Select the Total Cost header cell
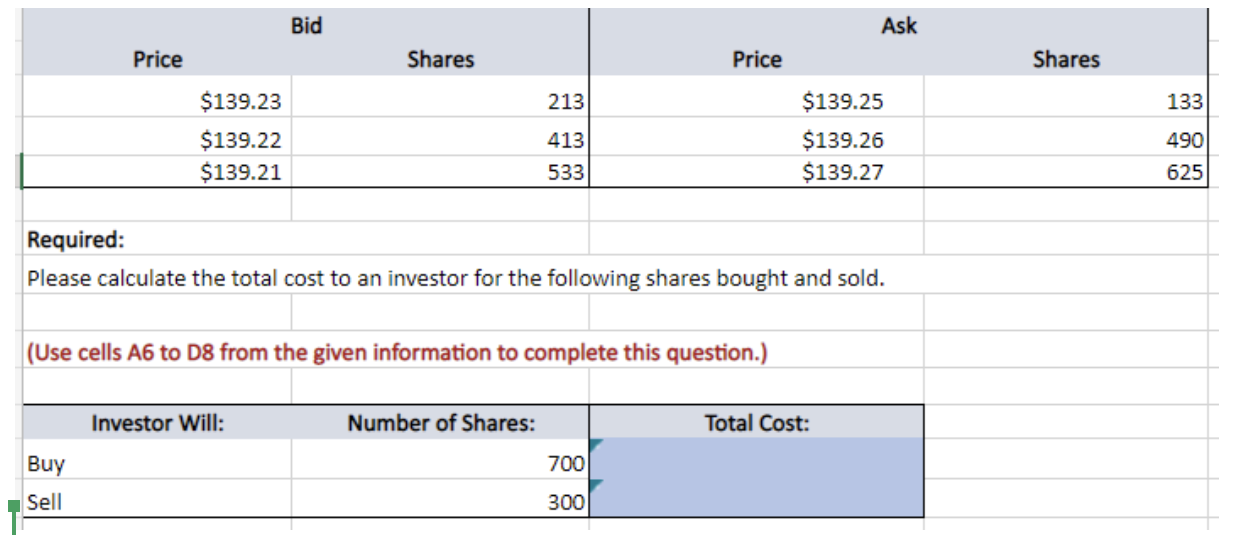The width and height of the screenshot is (1242, 540). 756,422
